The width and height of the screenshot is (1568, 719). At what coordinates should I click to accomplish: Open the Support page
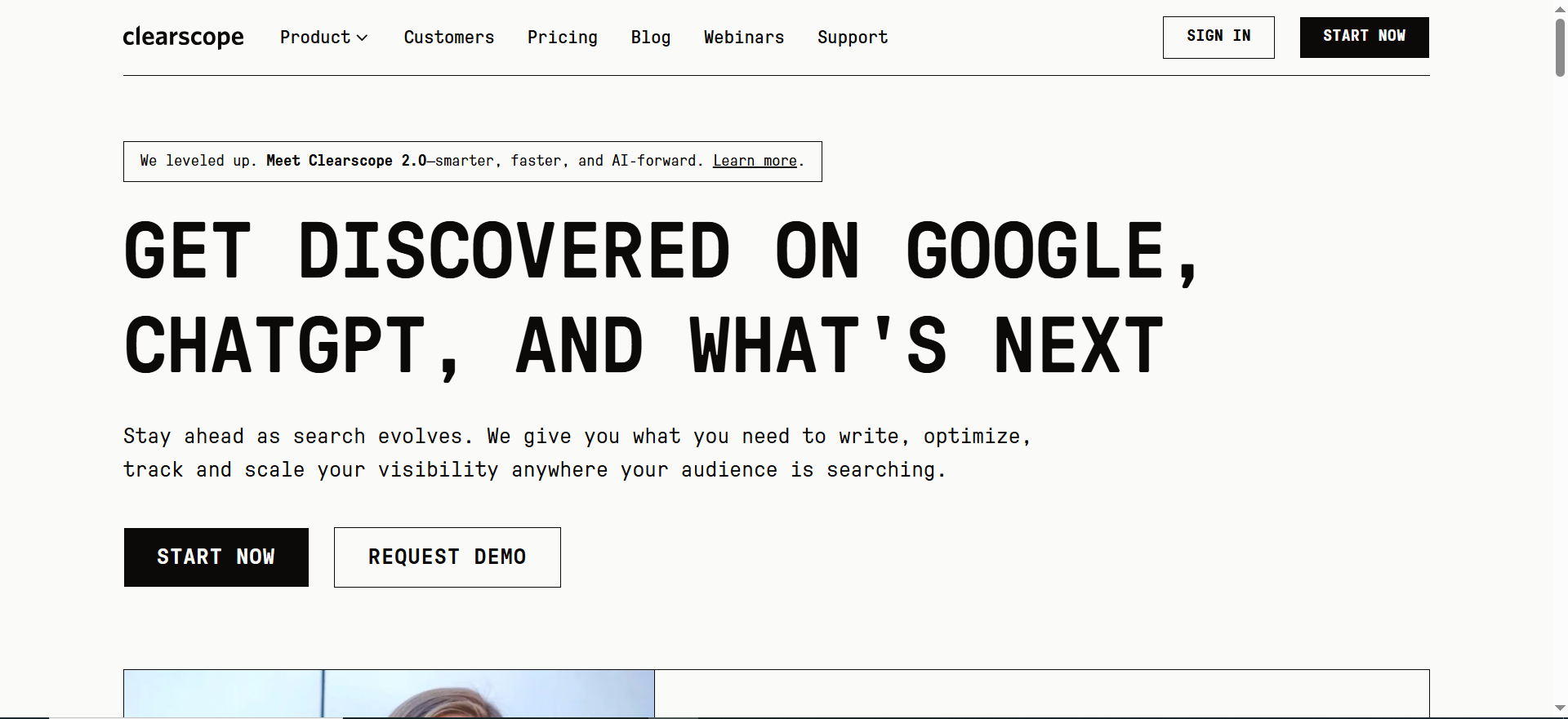point(853,38)
